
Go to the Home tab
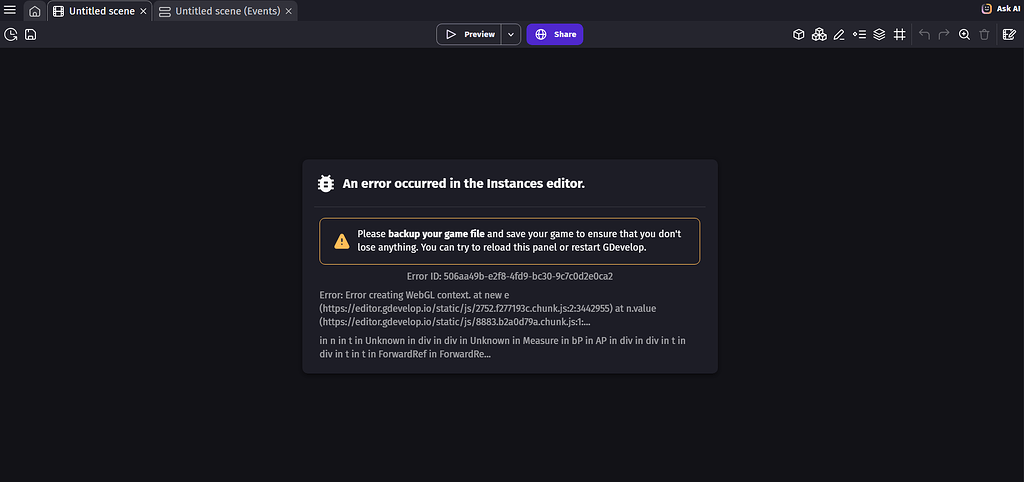pos(35,11)
